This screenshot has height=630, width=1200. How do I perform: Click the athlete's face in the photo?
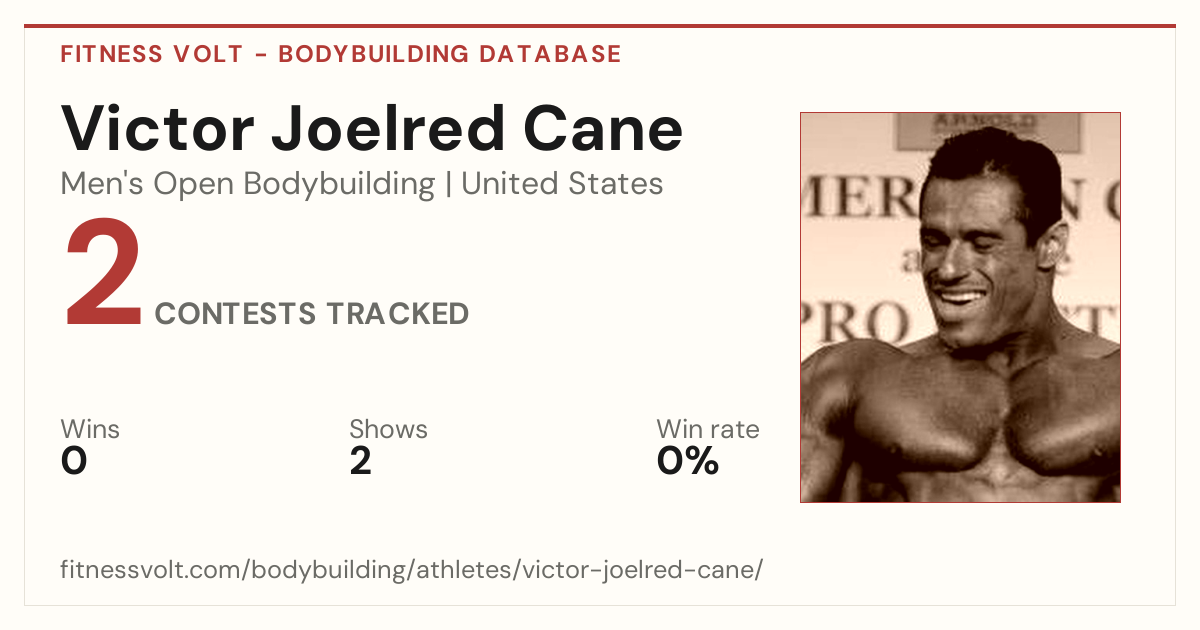pos(975,250)
